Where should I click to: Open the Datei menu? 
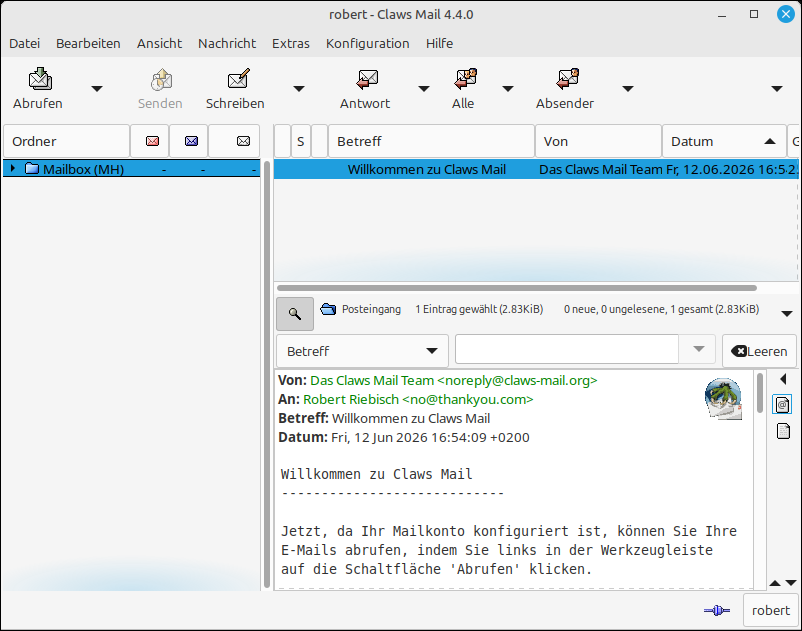24,43
